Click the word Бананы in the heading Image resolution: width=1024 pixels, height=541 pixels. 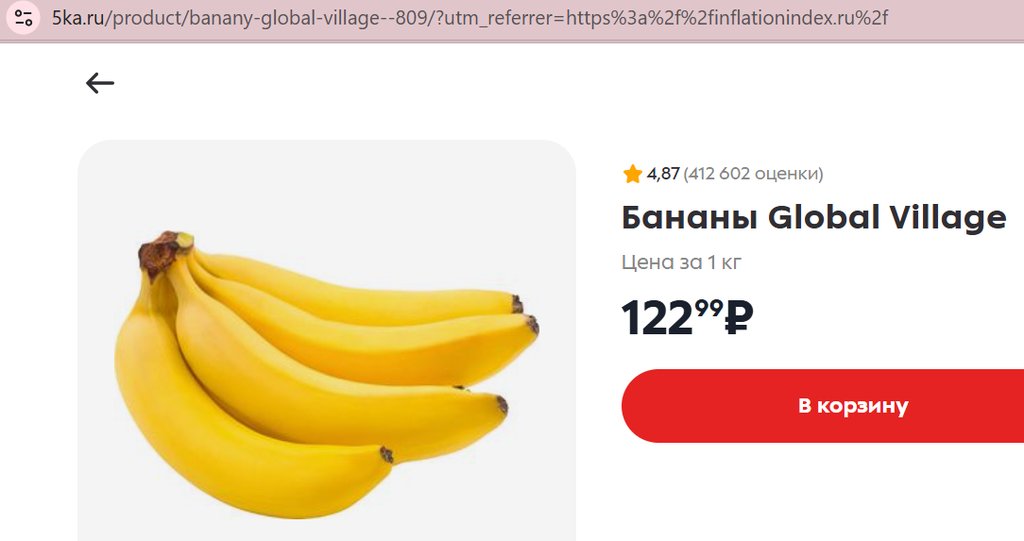(x=690, y=218)
